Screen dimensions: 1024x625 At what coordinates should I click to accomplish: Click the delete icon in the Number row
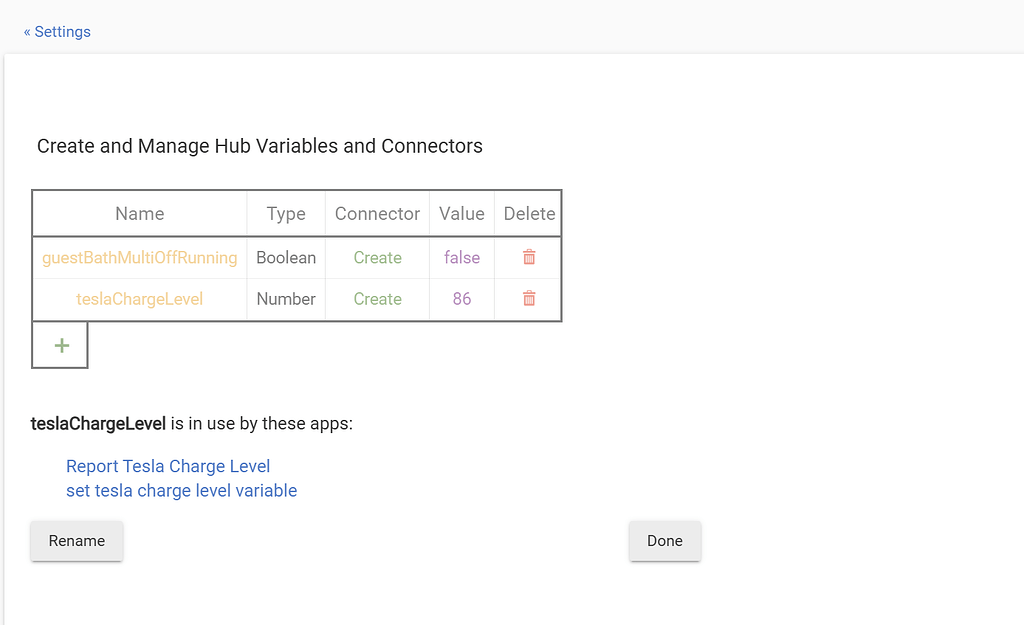coord(528,299)
